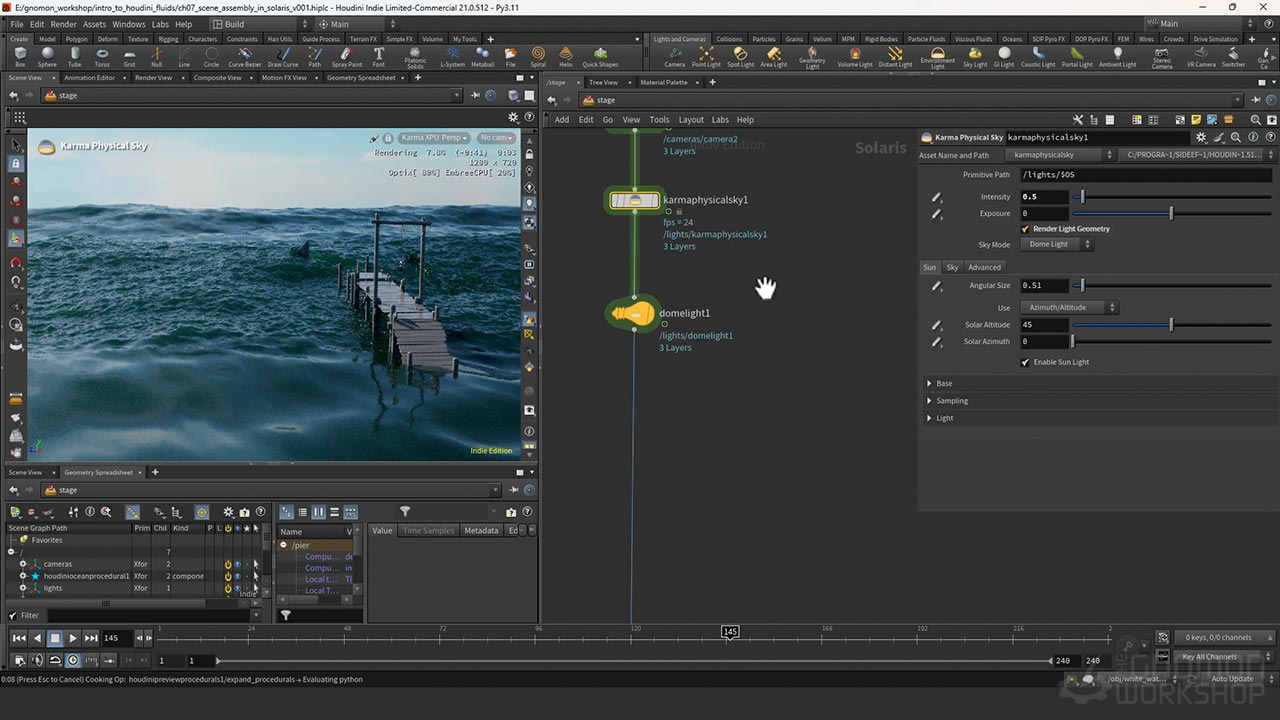
Task: Uncheck Render Light Geometry checkbox
Action: tap(1025, 229)
